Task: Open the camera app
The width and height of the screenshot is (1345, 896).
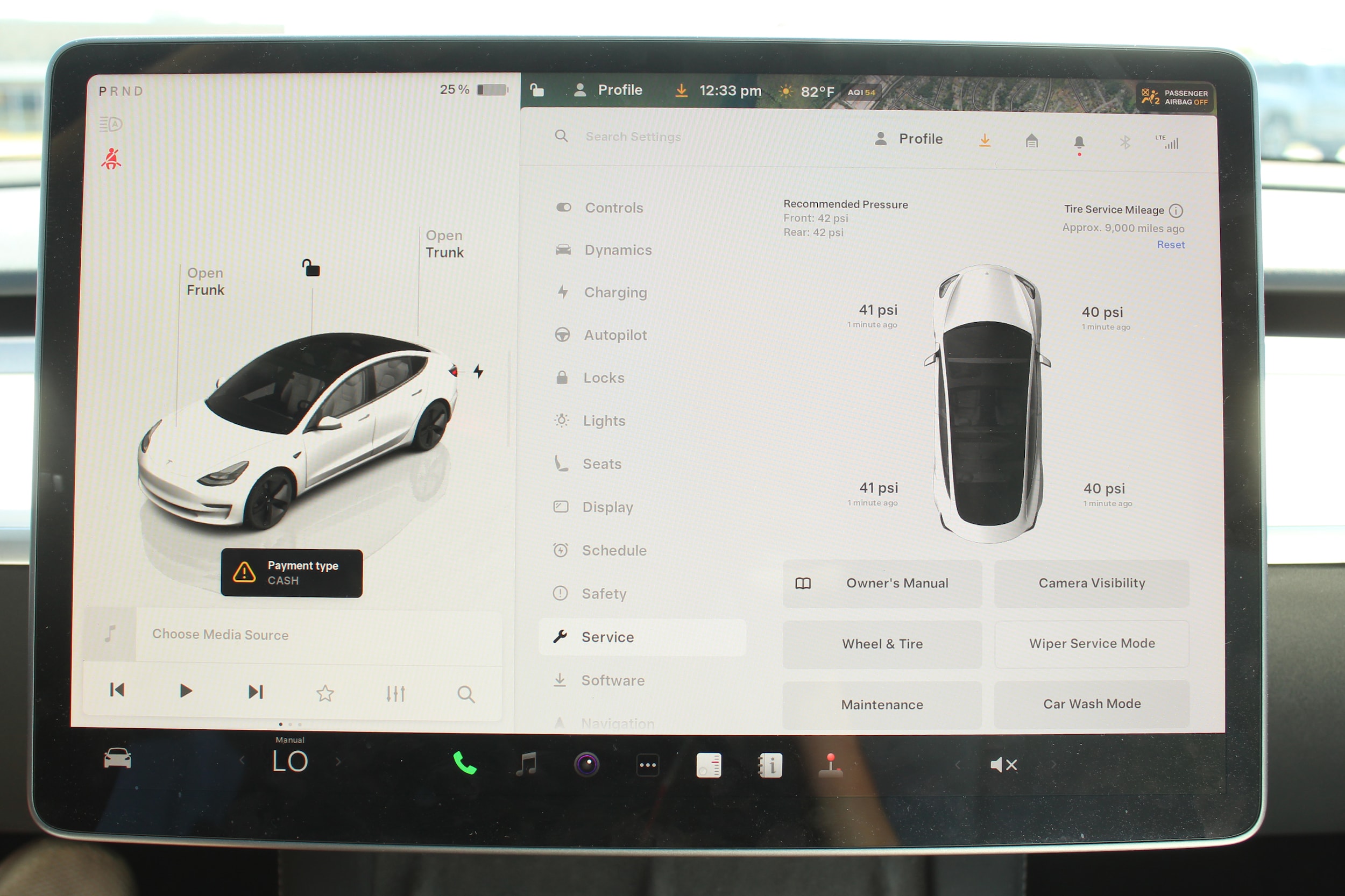Action: click(x=586, y=765)
